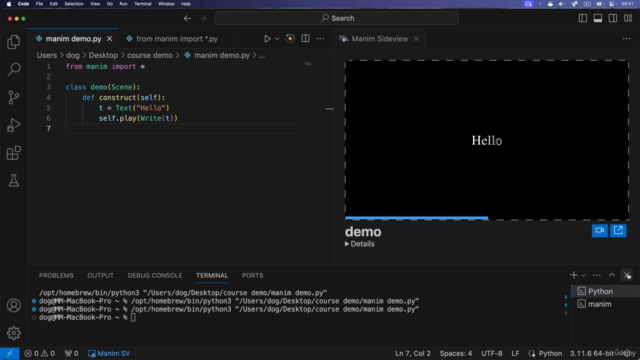This screenshot has width=640, height=360.
Task: Open the DEBUG CONSOLE tab
Action: (x=155, y=276)
